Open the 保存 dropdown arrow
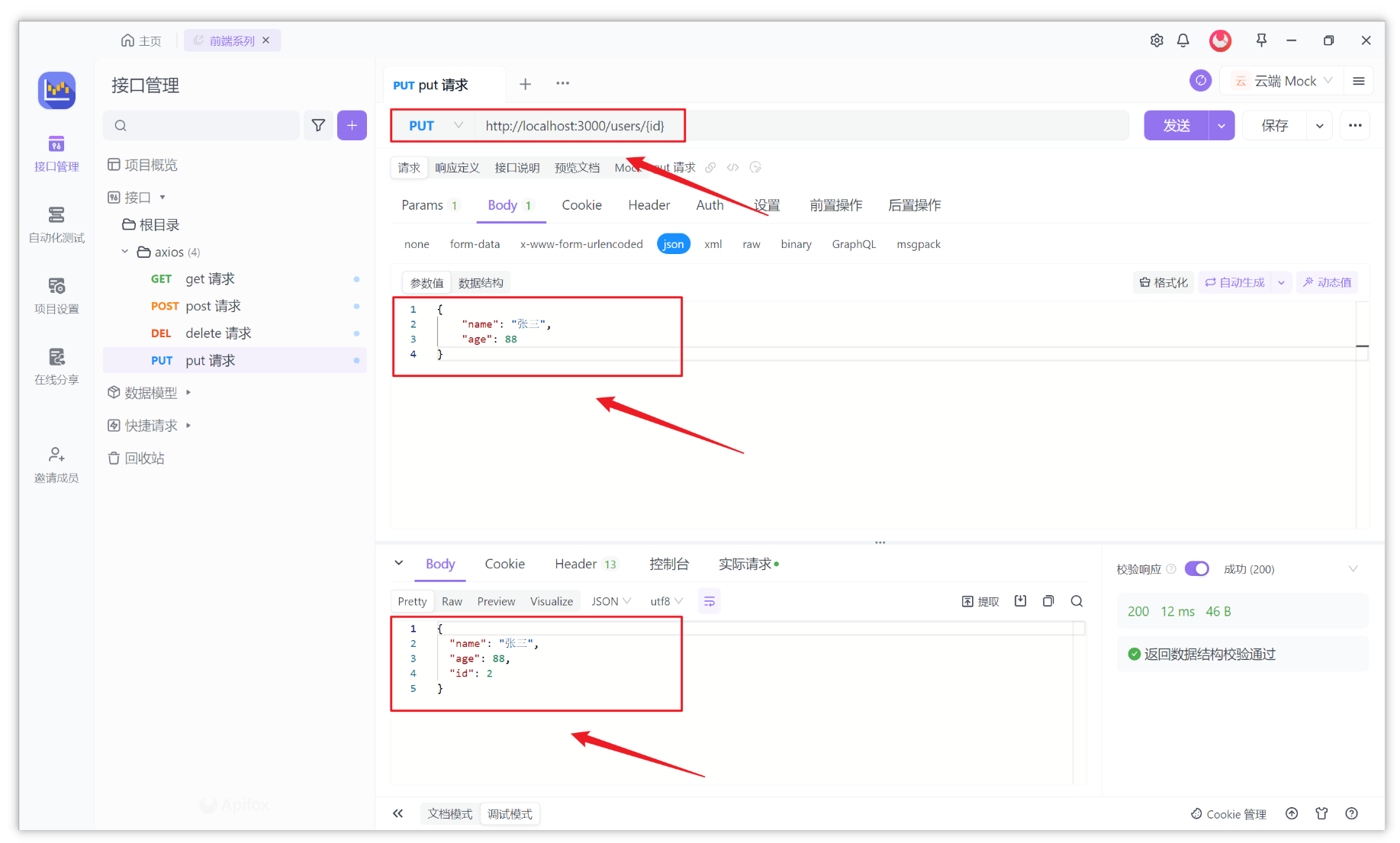This screenshot has width=1400, height=843. [x=1319, y=125]
